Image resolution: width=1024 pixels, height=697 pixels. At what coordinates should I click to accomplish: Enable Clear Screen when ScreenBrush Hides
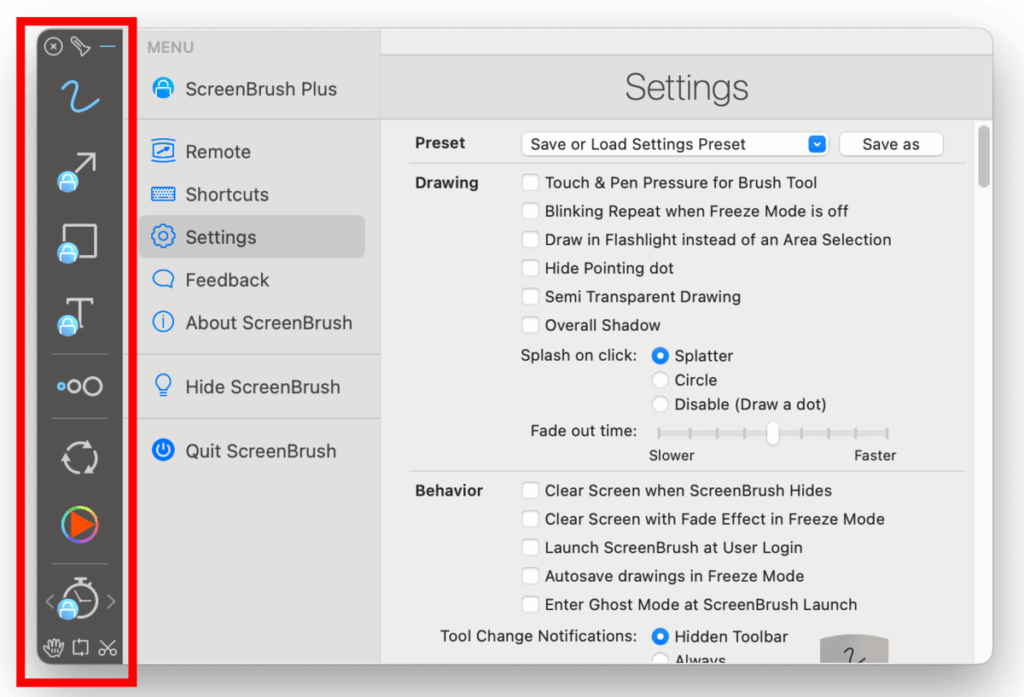530,491
